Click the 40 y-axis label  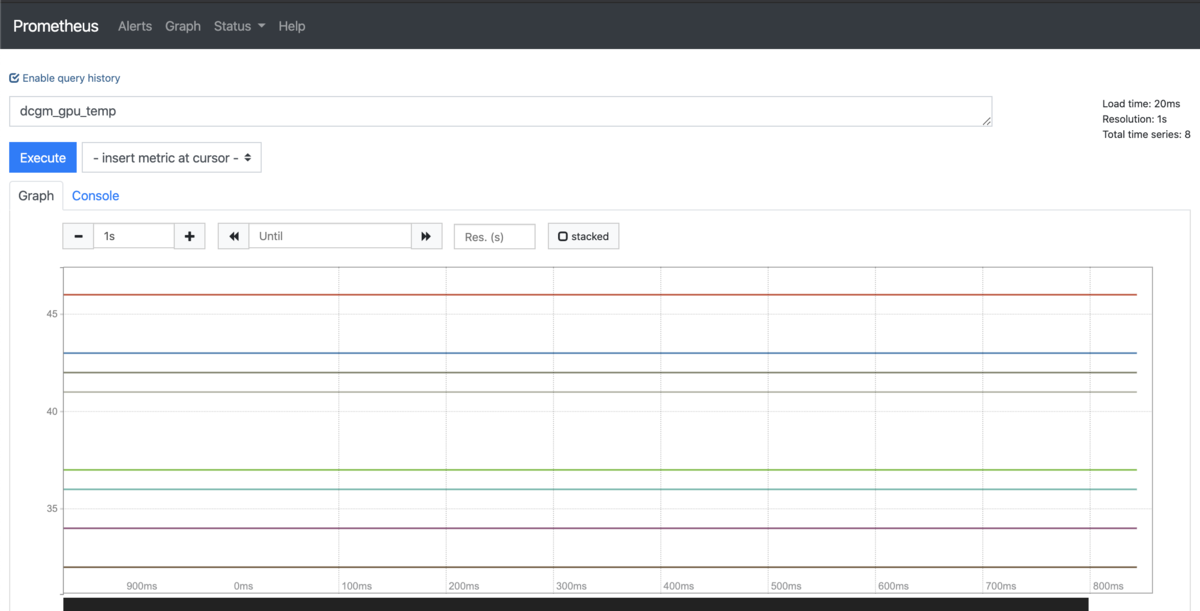pos(52,411)
